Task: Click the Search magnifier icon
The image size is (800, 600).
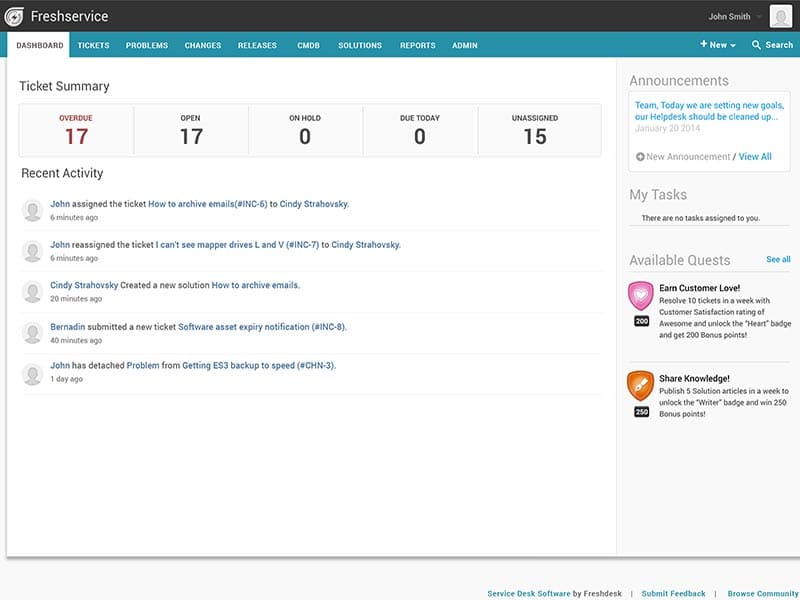Action: (757, 45)
